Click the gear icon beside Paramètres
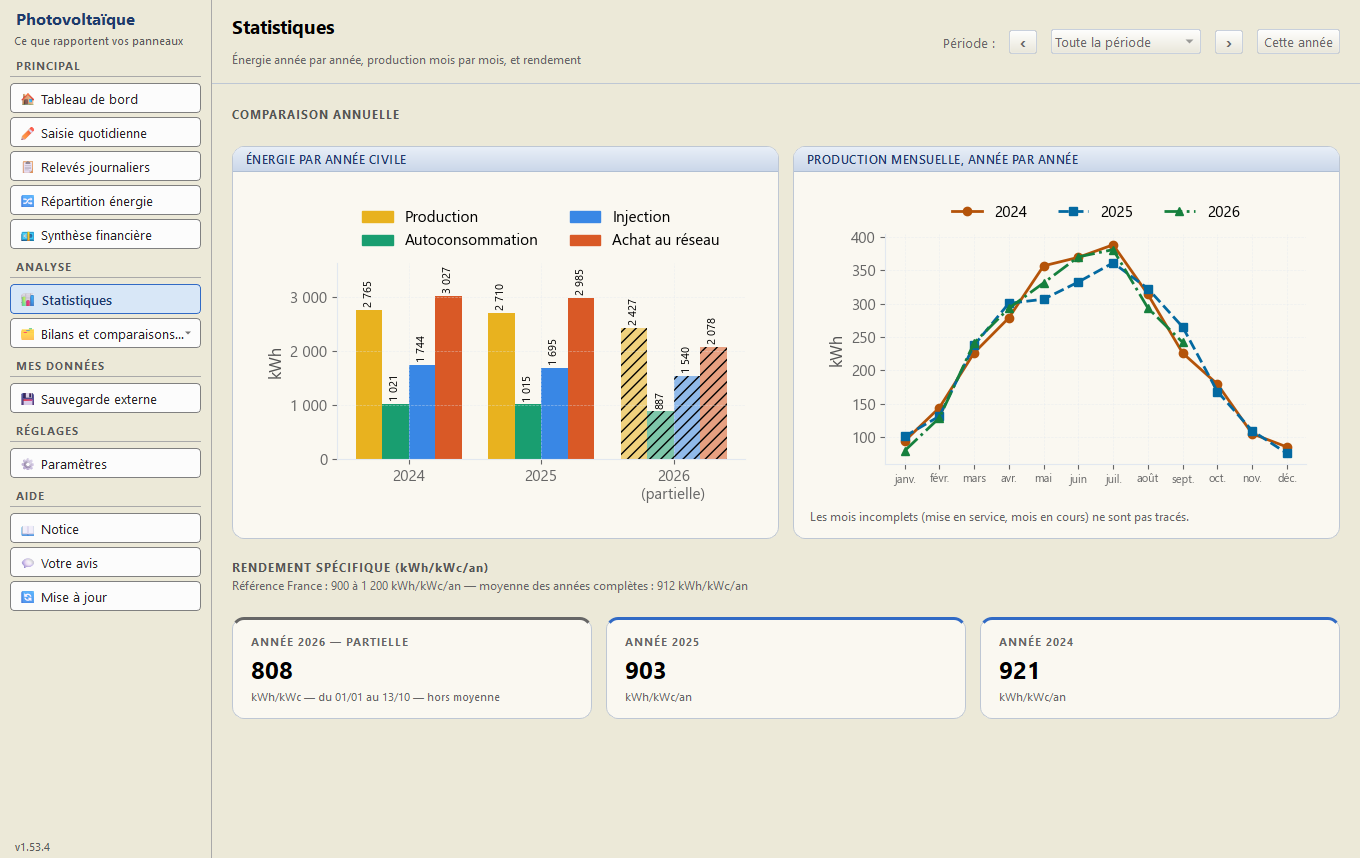 point(27,464)
